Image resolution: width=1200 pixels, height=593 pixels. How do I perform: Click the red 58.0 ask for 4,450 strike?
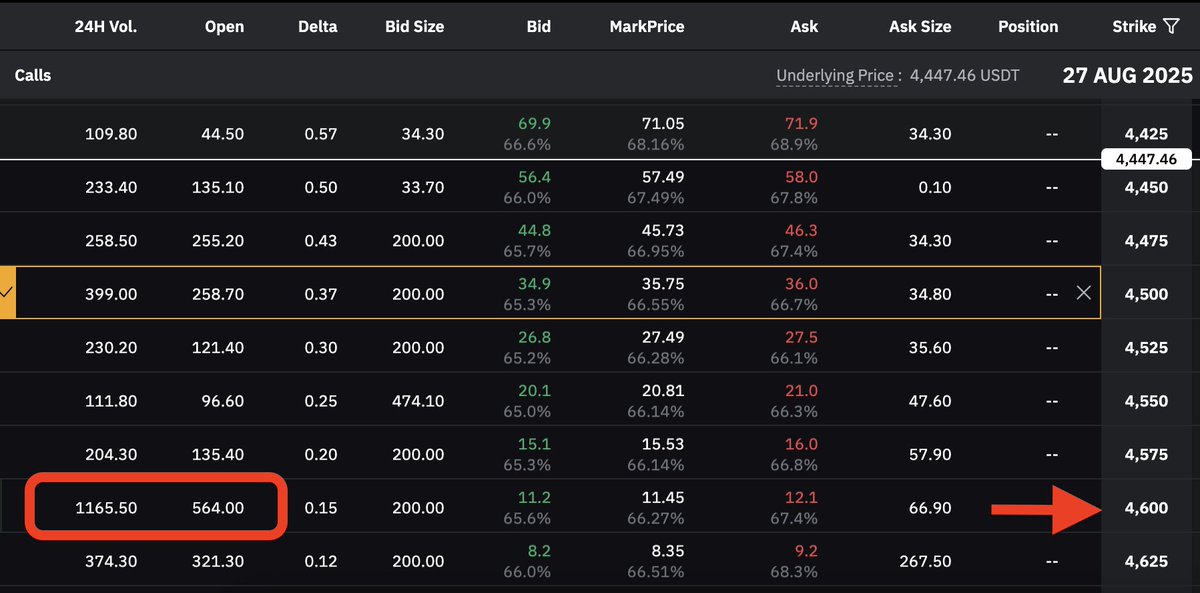(x=802, y=177)
